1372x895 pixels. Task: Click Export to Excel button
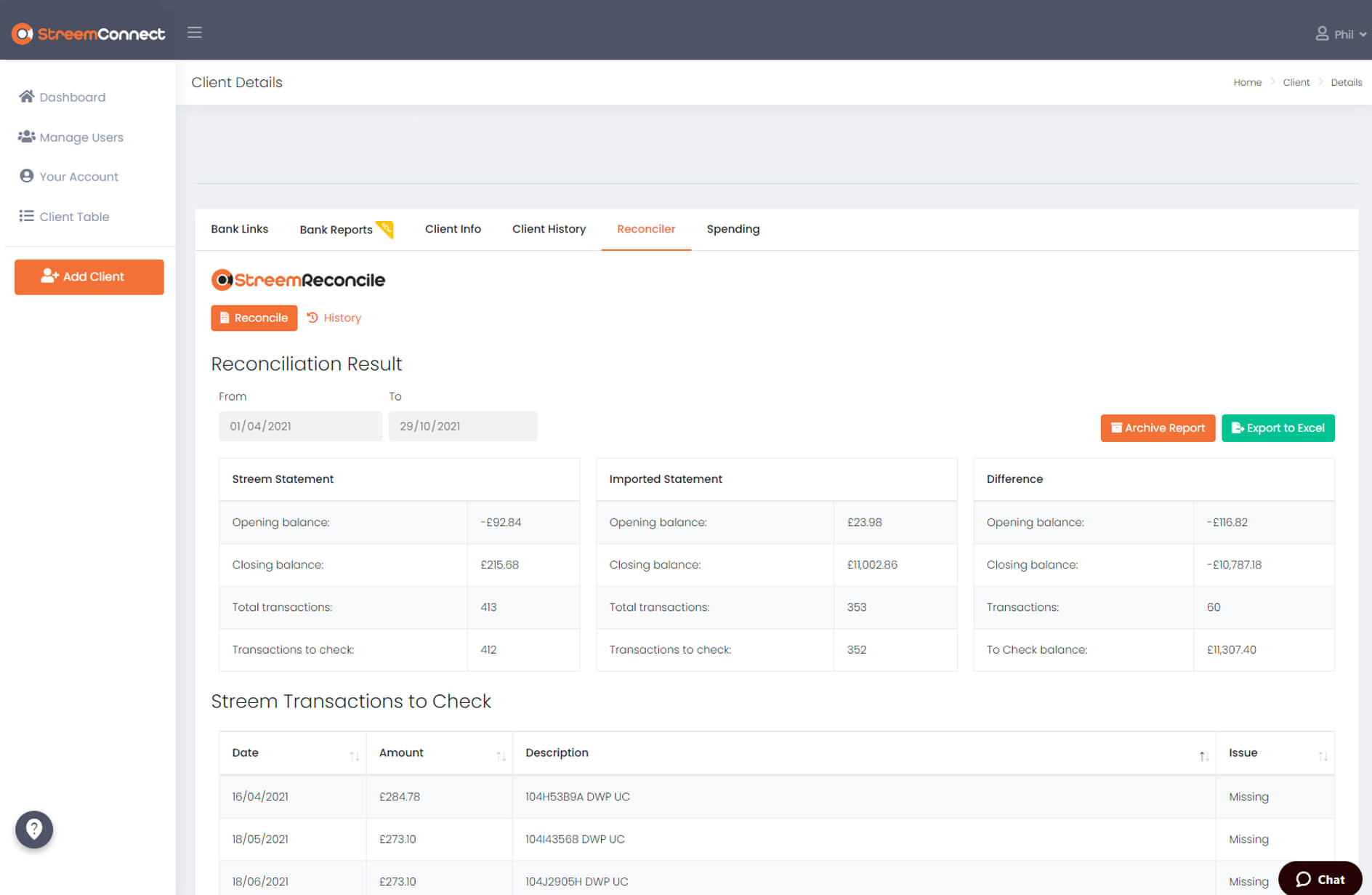[1278, 428]
